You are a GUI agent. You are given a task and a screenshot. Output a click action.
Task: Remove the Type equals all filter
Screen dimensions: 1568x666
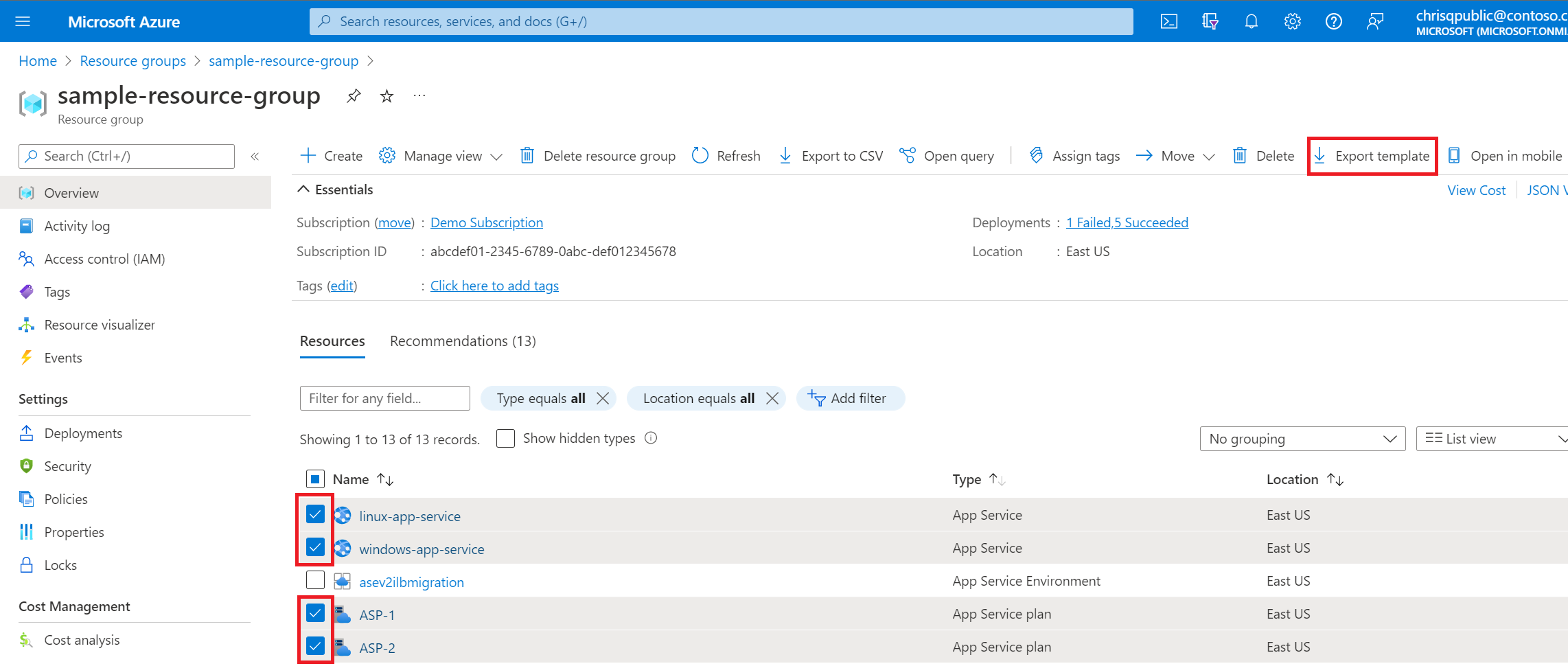pos(603,398)
